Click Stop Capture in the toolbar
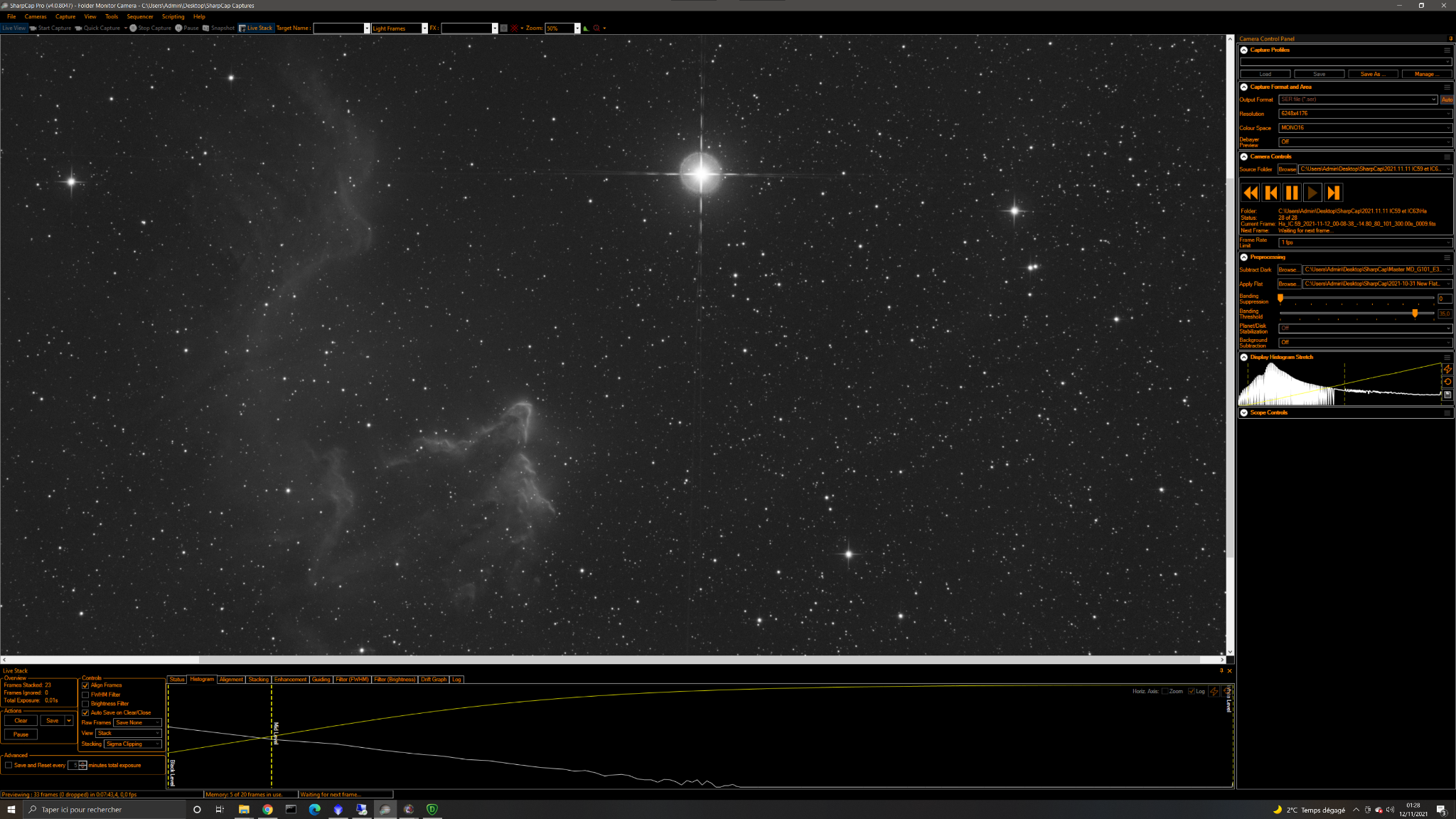 click(151, 28)
